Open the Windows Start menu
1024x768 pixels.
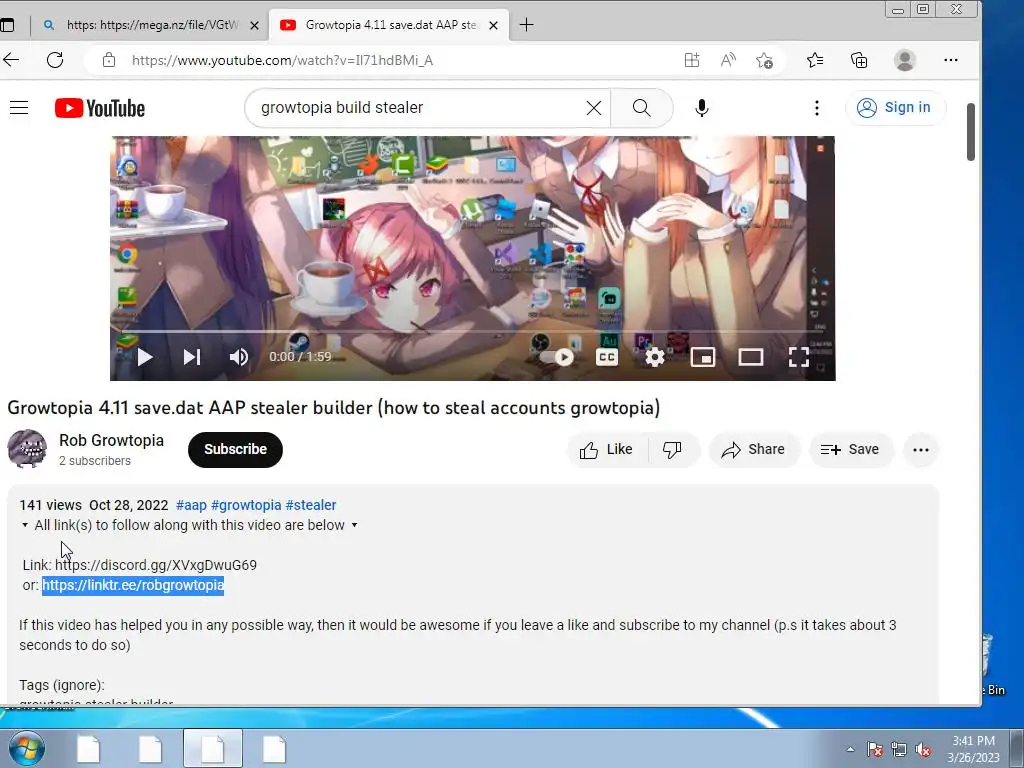click(27, 748)
